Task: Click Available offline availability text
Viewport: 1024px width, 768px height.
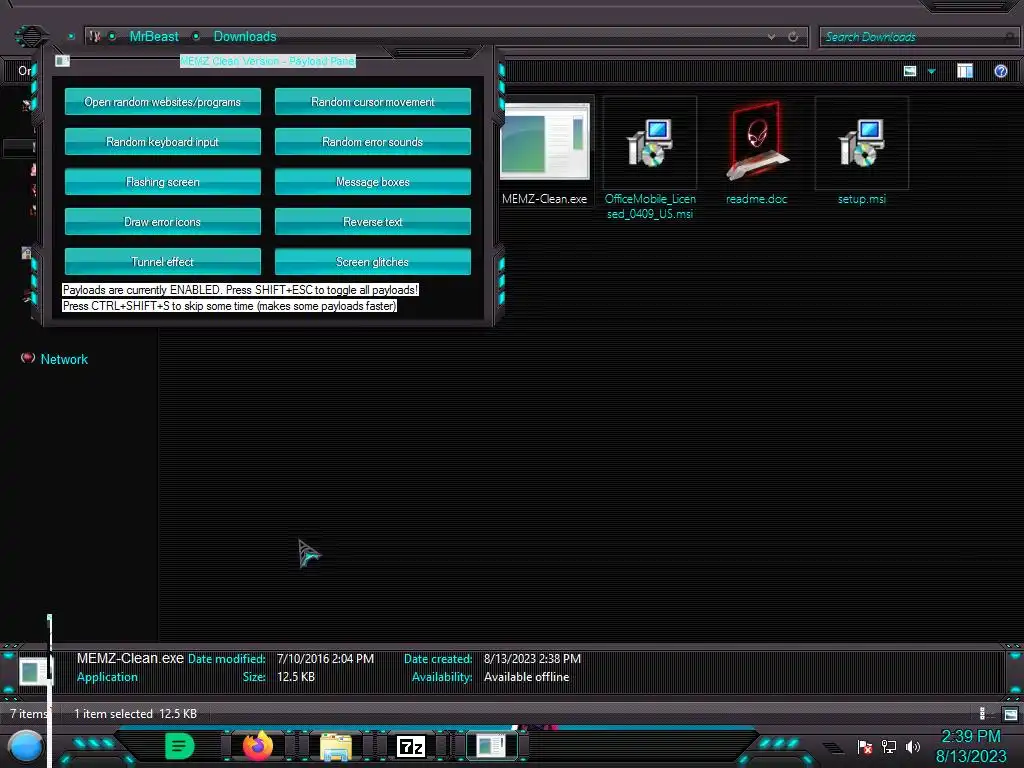Action: tap(526, 677)
